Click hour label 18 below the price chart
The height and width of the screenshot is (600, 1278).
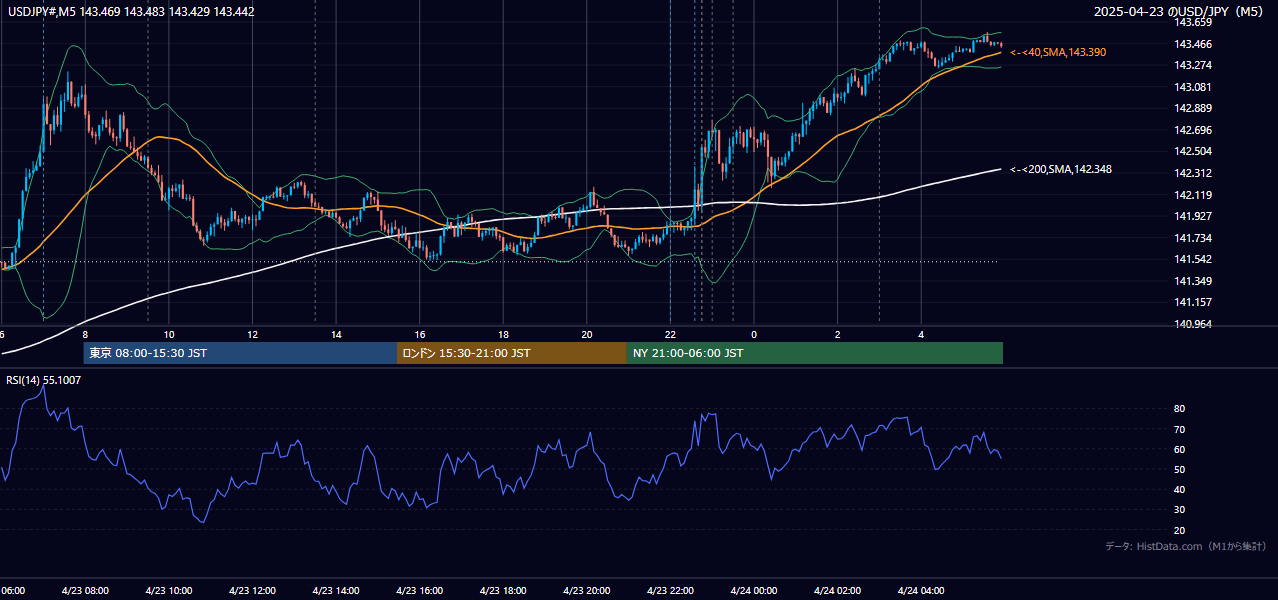pos(504,334)
